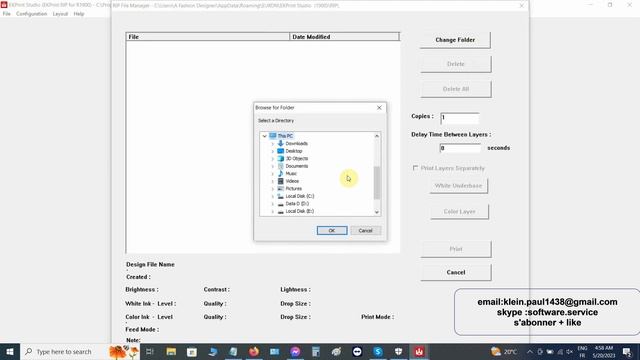Open Messenger from the taskbar
Viewport: 640px width, 360px height.
point(295,351)
